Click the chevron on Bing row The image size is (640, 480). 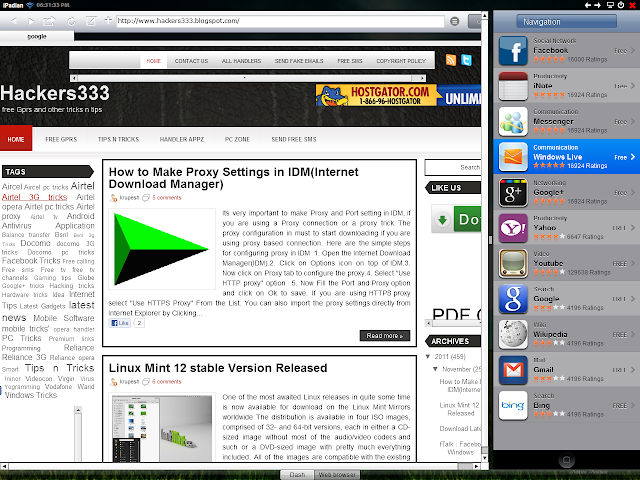tap(633, 406)
